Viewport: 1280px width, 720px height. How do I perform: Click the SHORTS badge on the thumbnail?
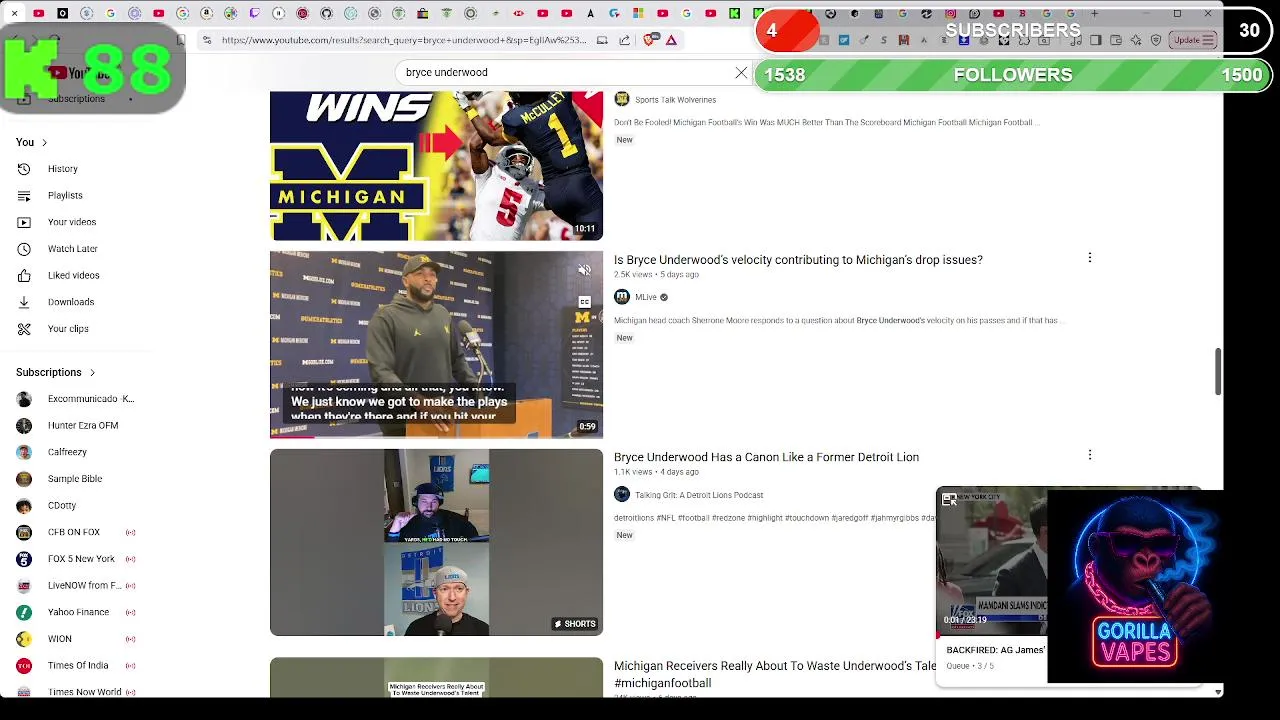(x=575, y=624)
